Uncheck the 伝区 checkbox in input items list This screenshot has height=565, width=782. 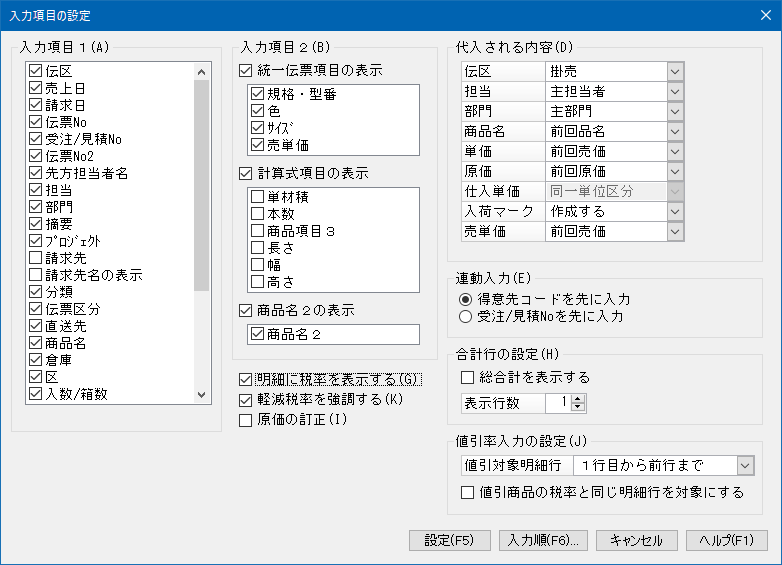coord(36,72)
